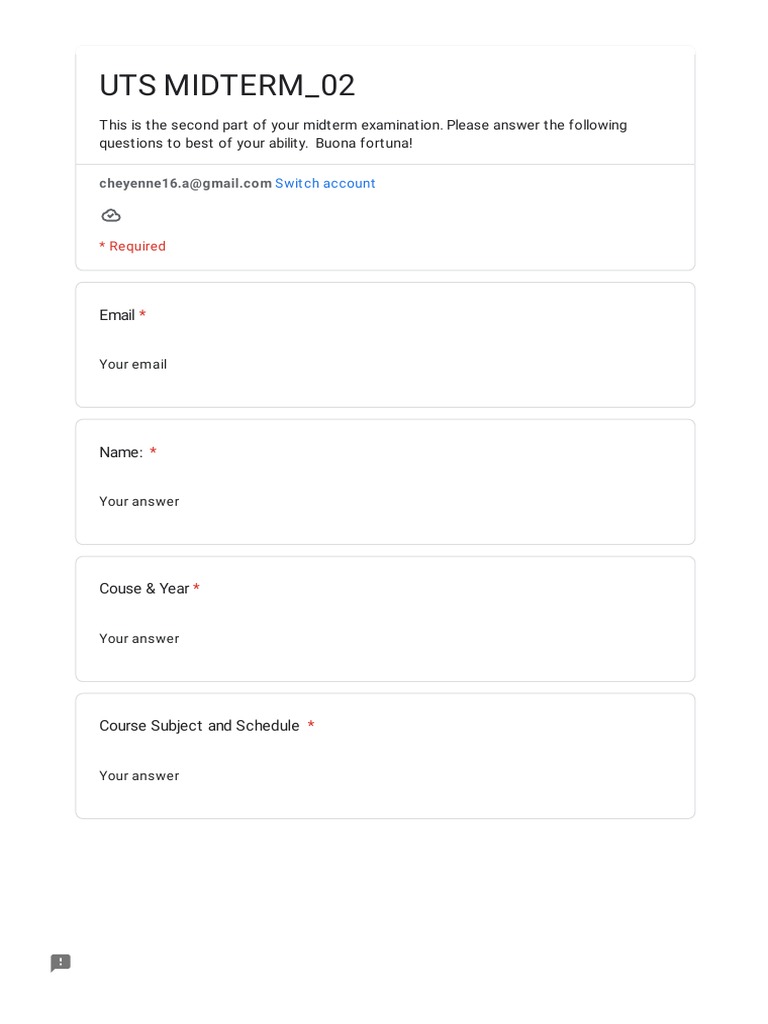Click the Buona fortuna! text in description
The image size is (768, 1024).
click(364, 143)
